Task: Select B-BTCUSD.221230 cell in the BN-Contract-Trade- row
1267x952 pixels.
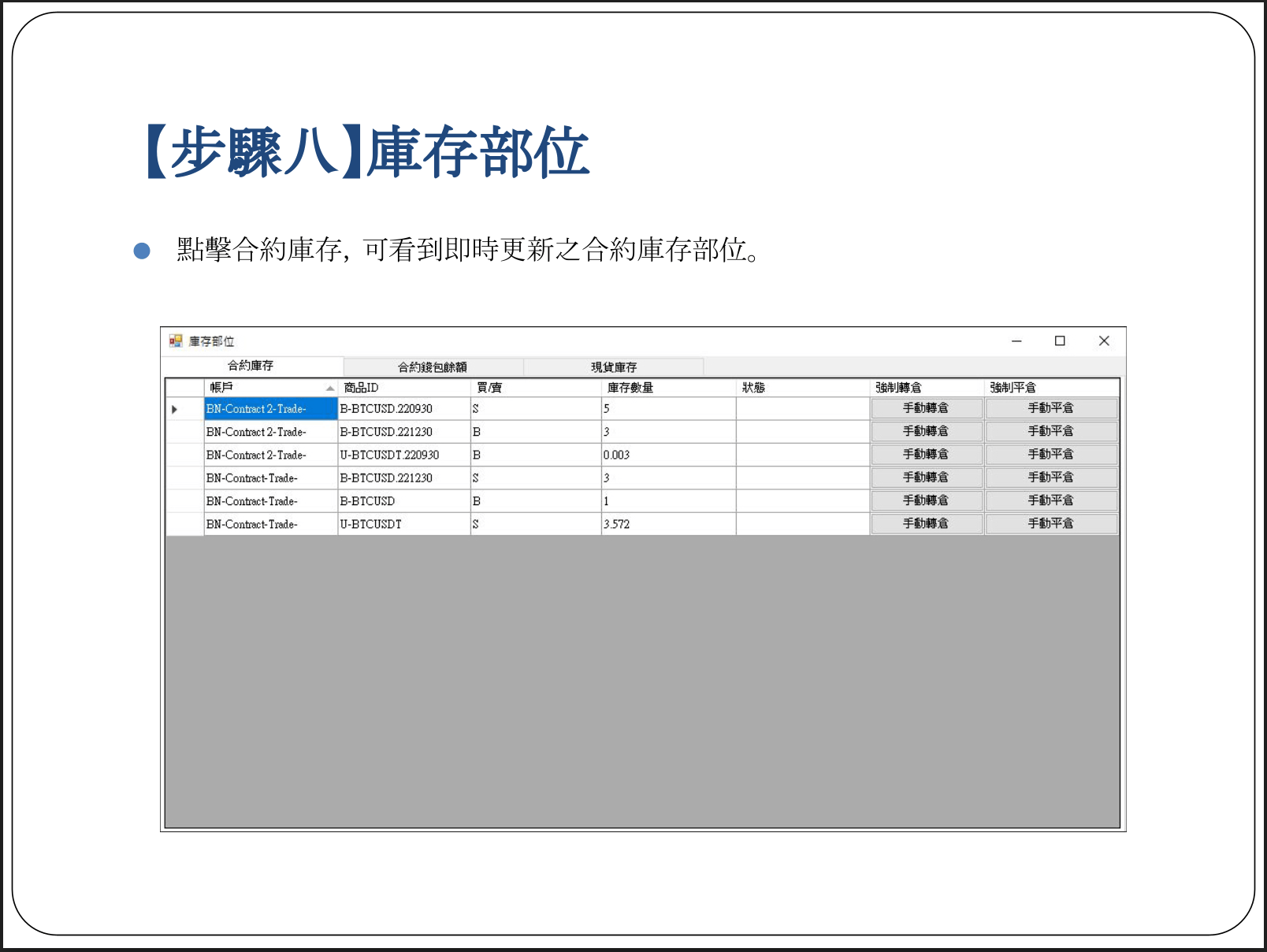Action: coord(404,478)
